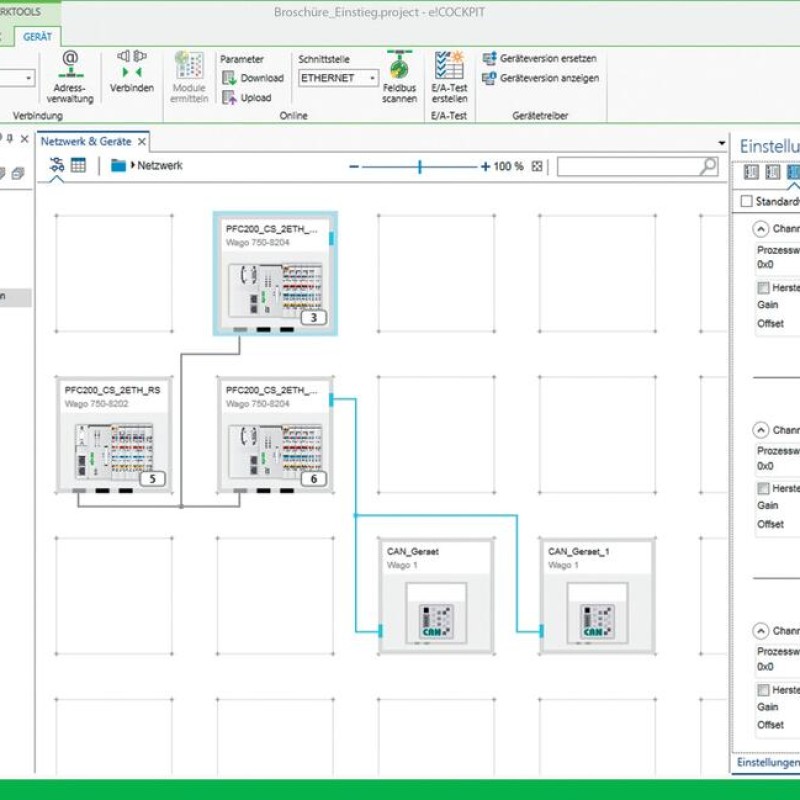Click the CAN port on middle PFC200
Viewport: 800px width, 800px height.
(x=332, y=400)
